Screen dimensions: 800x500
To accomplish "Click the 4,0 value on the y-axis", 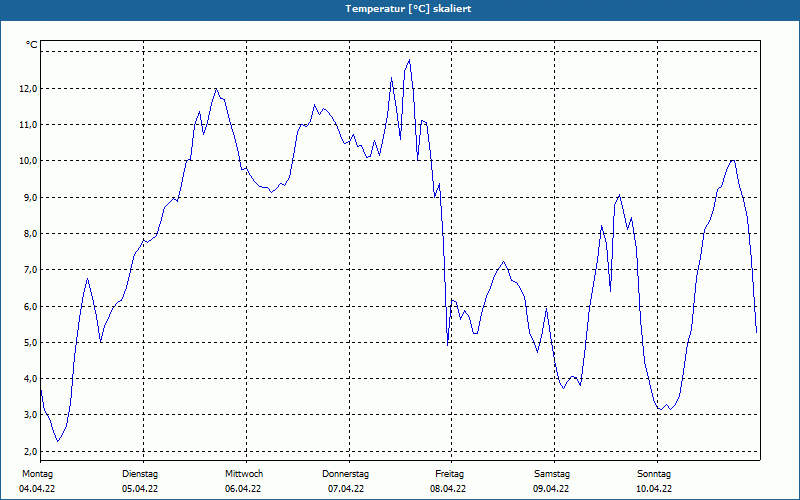I will (31, 379).
